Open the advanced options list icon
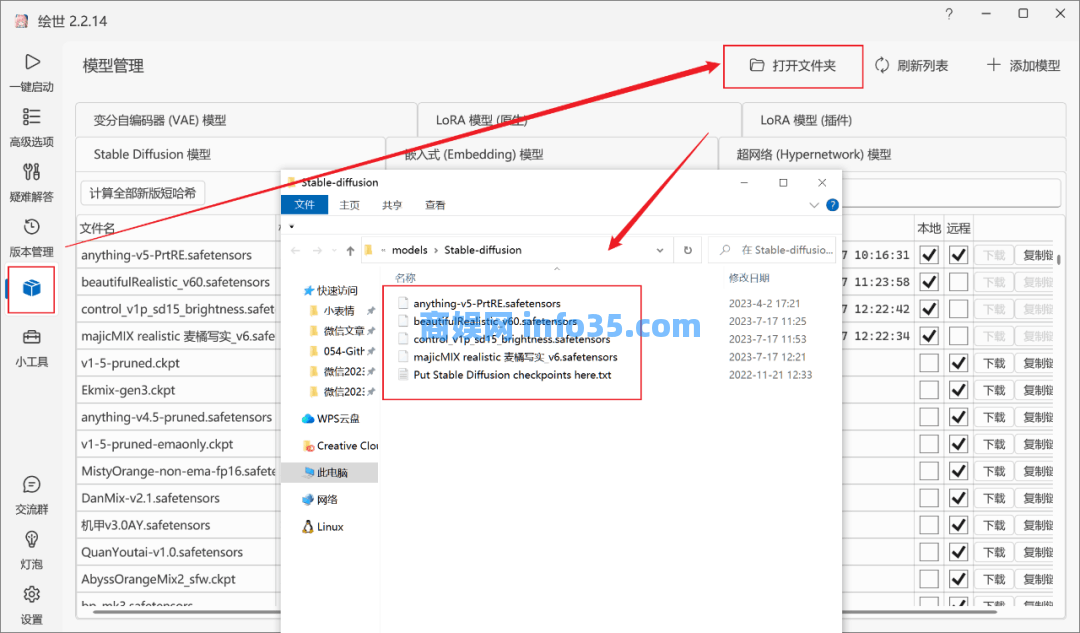The height and width of the screenshot is (633, 1080). [x=31, y=116]
